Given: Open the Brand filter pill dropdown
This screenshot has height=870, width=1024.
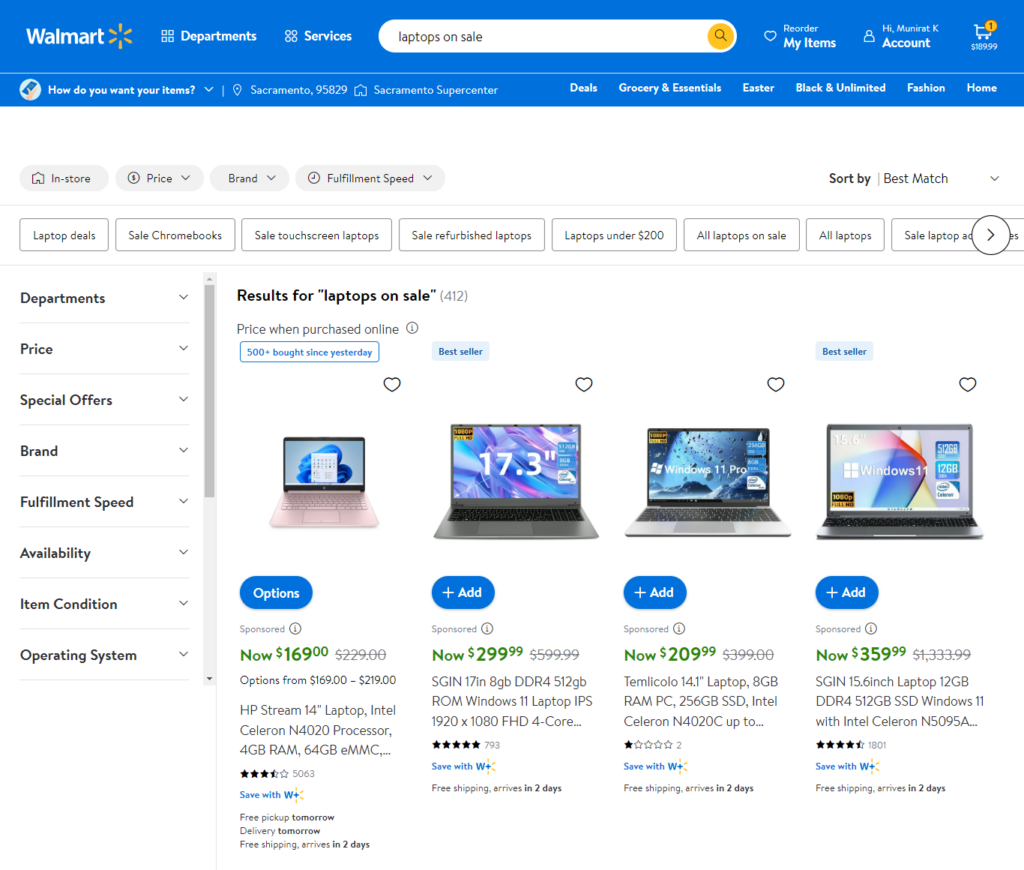Looking at the screenshot, I should (x=249, y=178).
